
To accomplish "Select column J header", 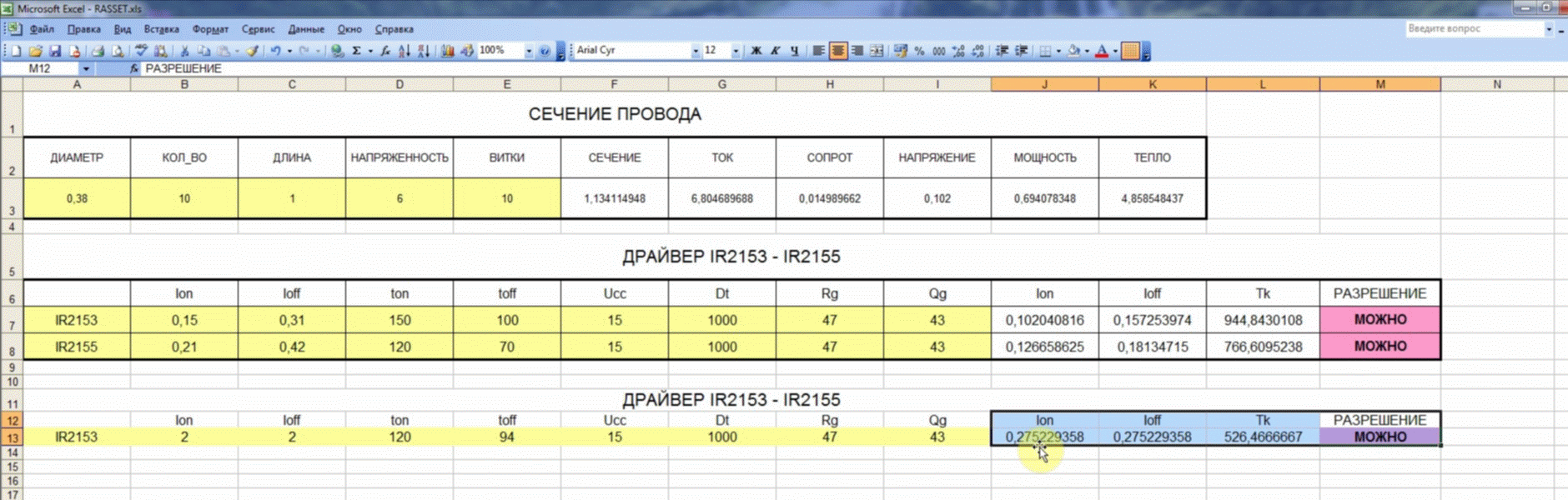I will 1045,84.
